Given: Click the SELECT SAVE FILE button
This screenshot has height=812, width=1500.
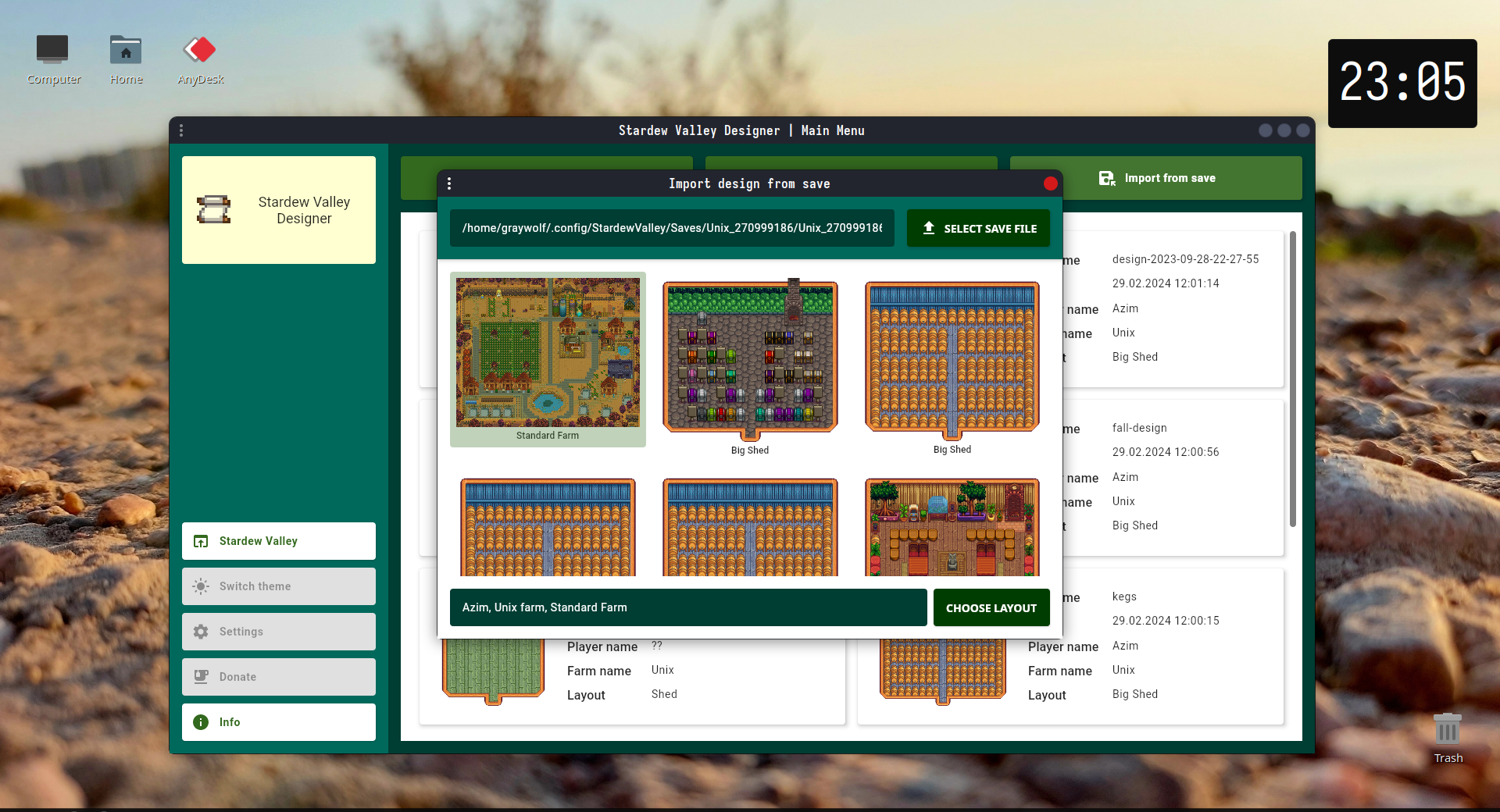Looking at the screenshot, I should coord(978,228).
